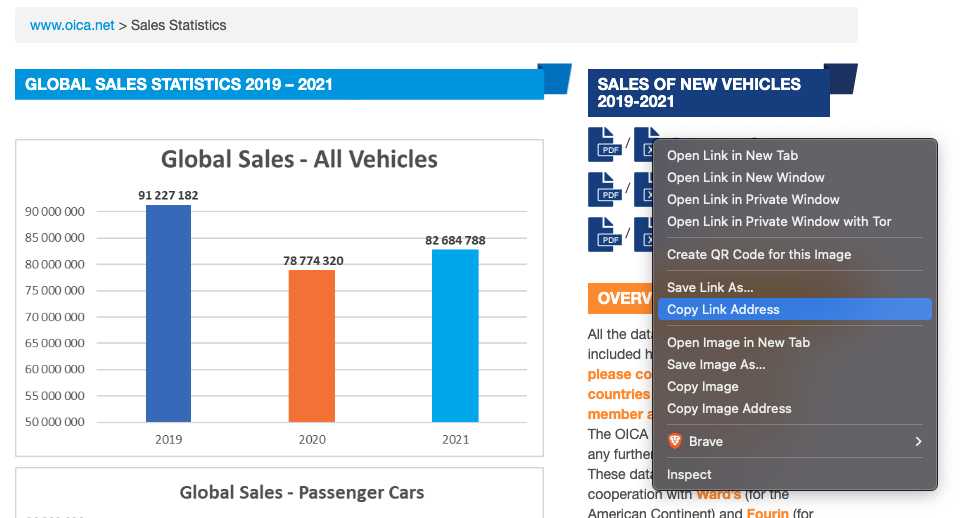Follow the www.oica.net breadcrumb link
The height and width of the screenshot is (518, 962).
pyautogui.click(x=72, y=25)
